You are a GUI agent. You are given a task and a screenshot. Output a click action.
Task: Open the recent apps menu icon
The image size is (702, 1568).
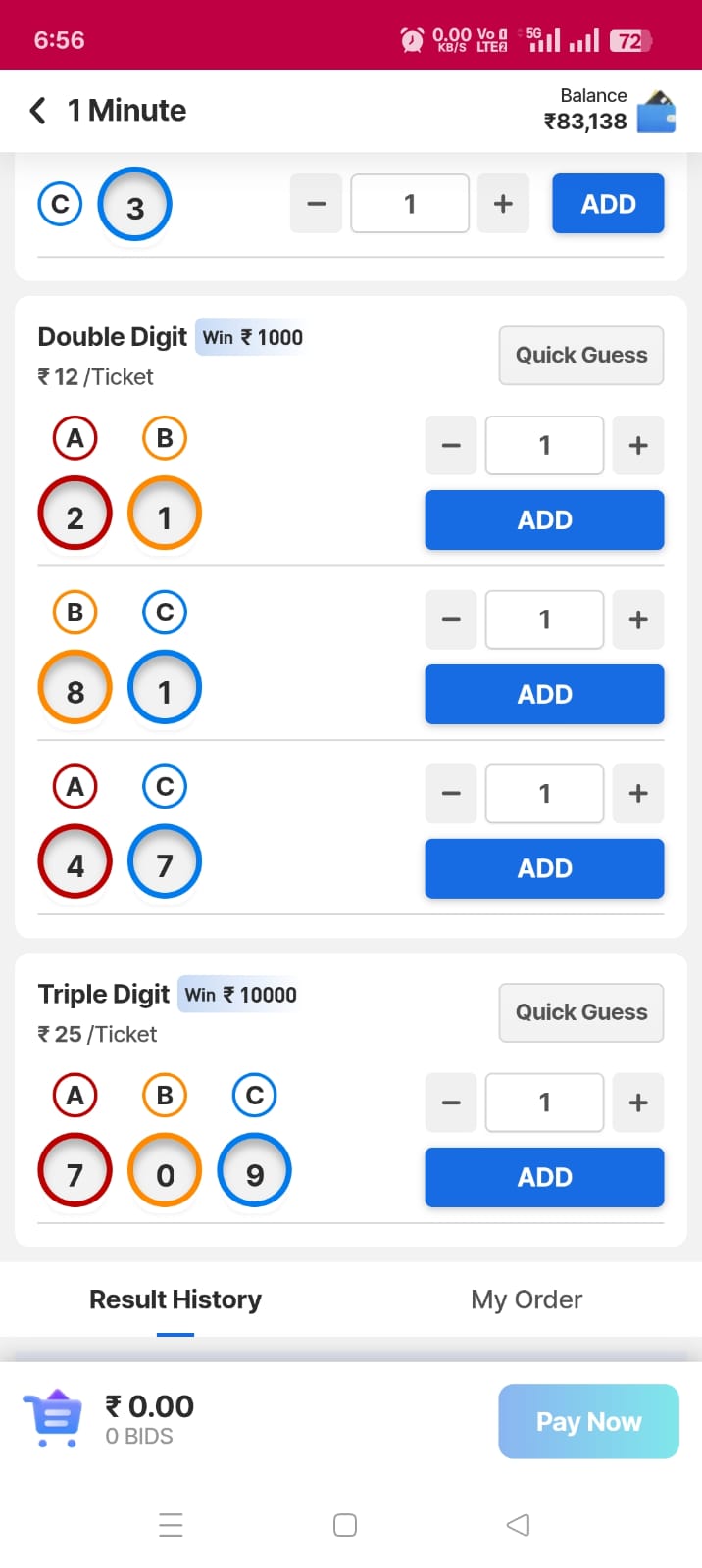pos(171,1525)
